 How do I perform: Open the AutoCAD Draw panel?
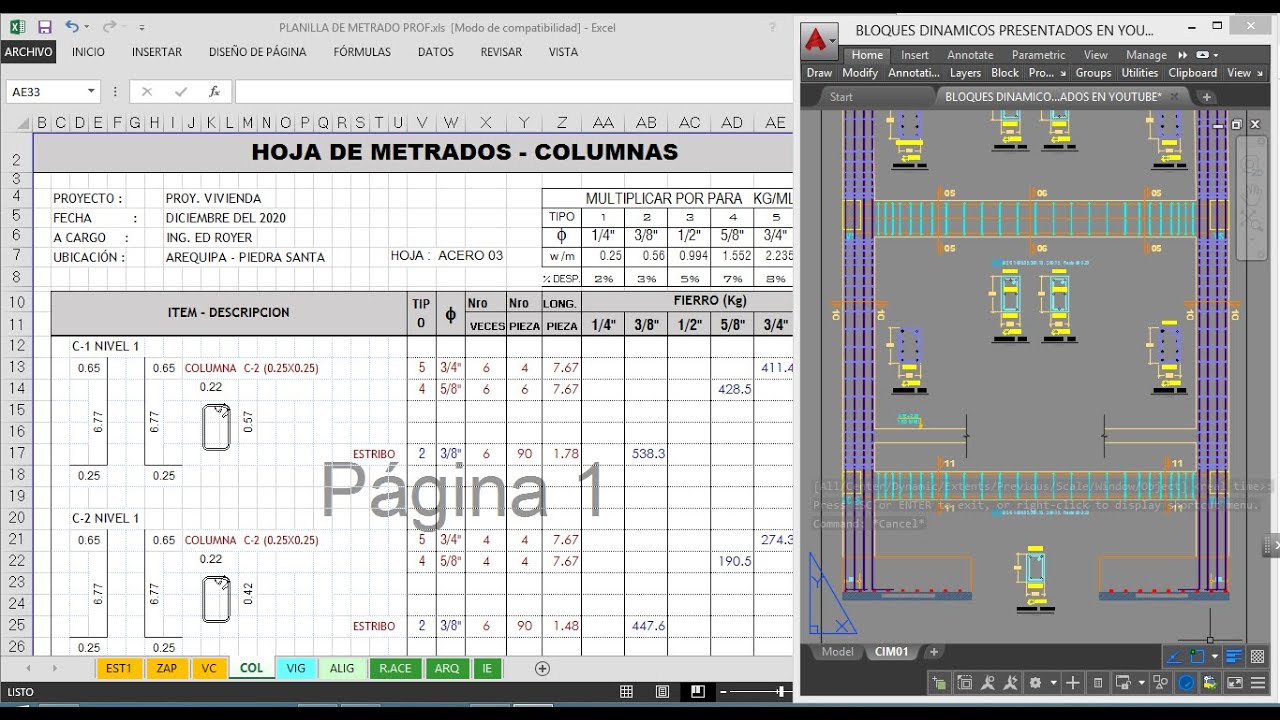point(819,73)
